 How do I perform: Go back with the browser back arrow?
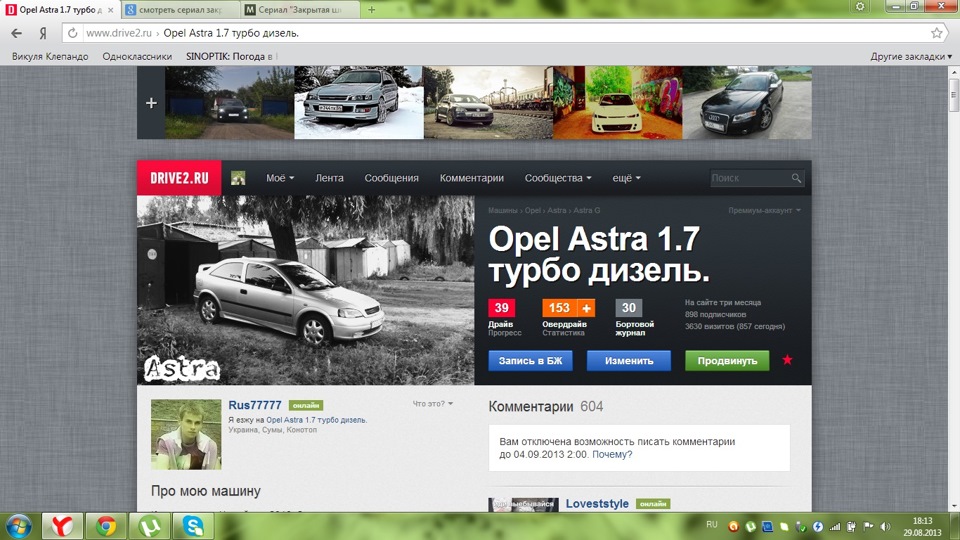tap(17, 33)
